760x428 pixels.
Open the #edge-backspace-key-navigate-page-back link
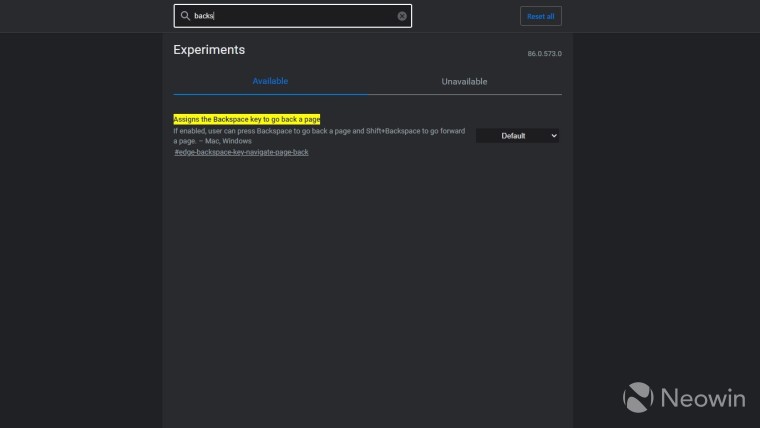coord(241,152)
